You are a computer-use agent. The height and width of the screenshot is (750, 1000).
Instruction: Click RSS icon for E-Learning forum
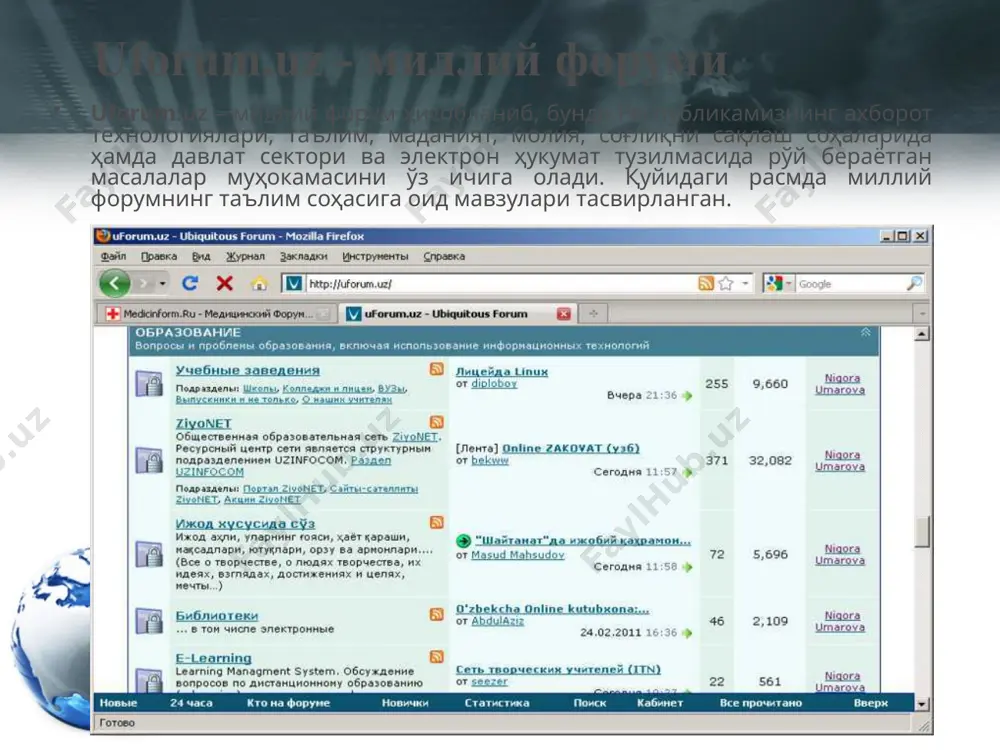pos(436,656)
